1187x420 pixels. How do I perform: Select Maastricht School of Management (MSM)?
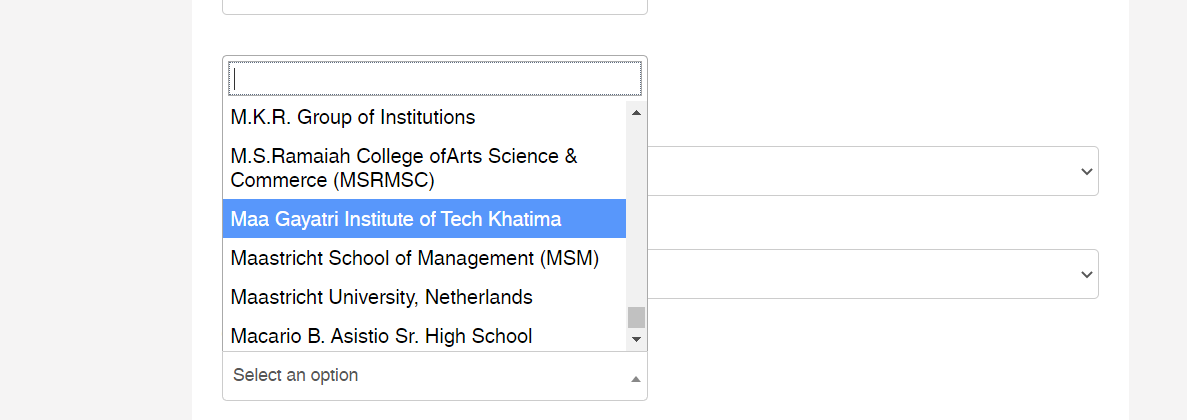click(x=414, y=258)
